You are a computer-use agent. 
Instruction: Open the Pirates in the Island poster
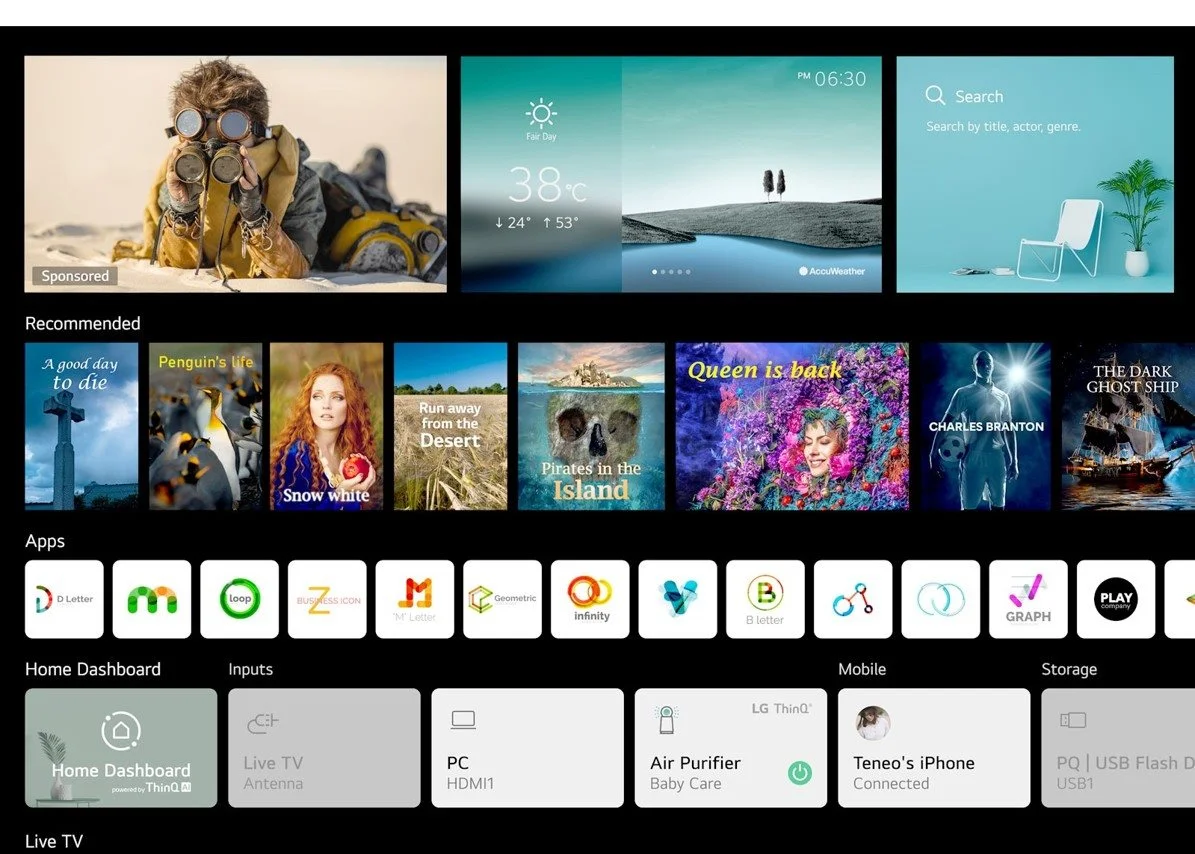[x=591, y=426]
